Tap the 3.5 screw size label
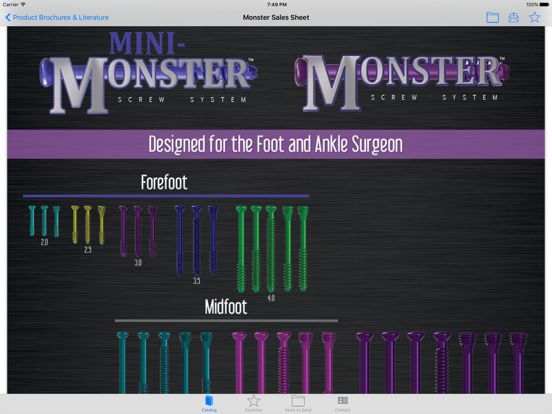552x414 pixels. click(196, 281)
